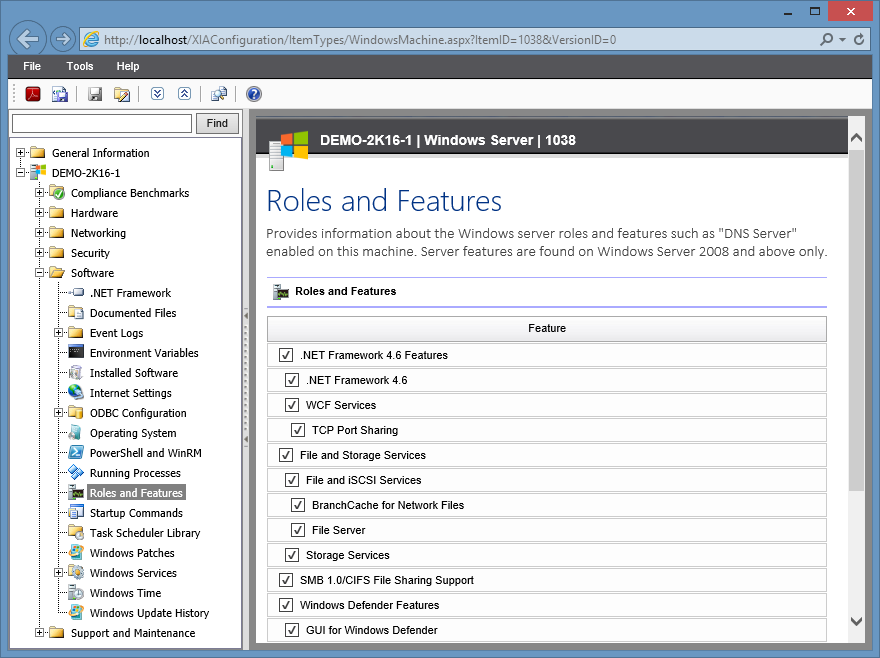880x658 pixels.
Task: Click the content pane scroll-up arrow
Action: click(856, 138)
